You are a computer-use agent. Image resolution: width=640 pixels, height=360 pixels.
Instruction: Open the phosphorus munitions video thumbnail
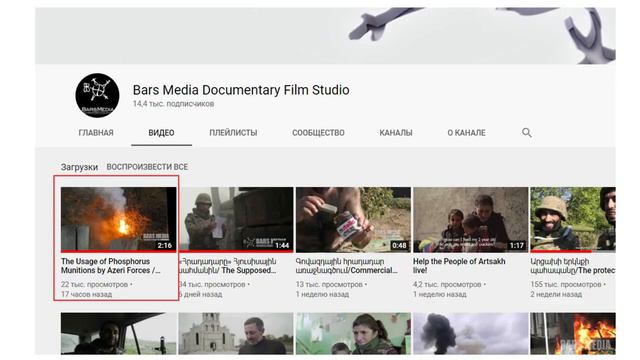[x=119, y=220]
